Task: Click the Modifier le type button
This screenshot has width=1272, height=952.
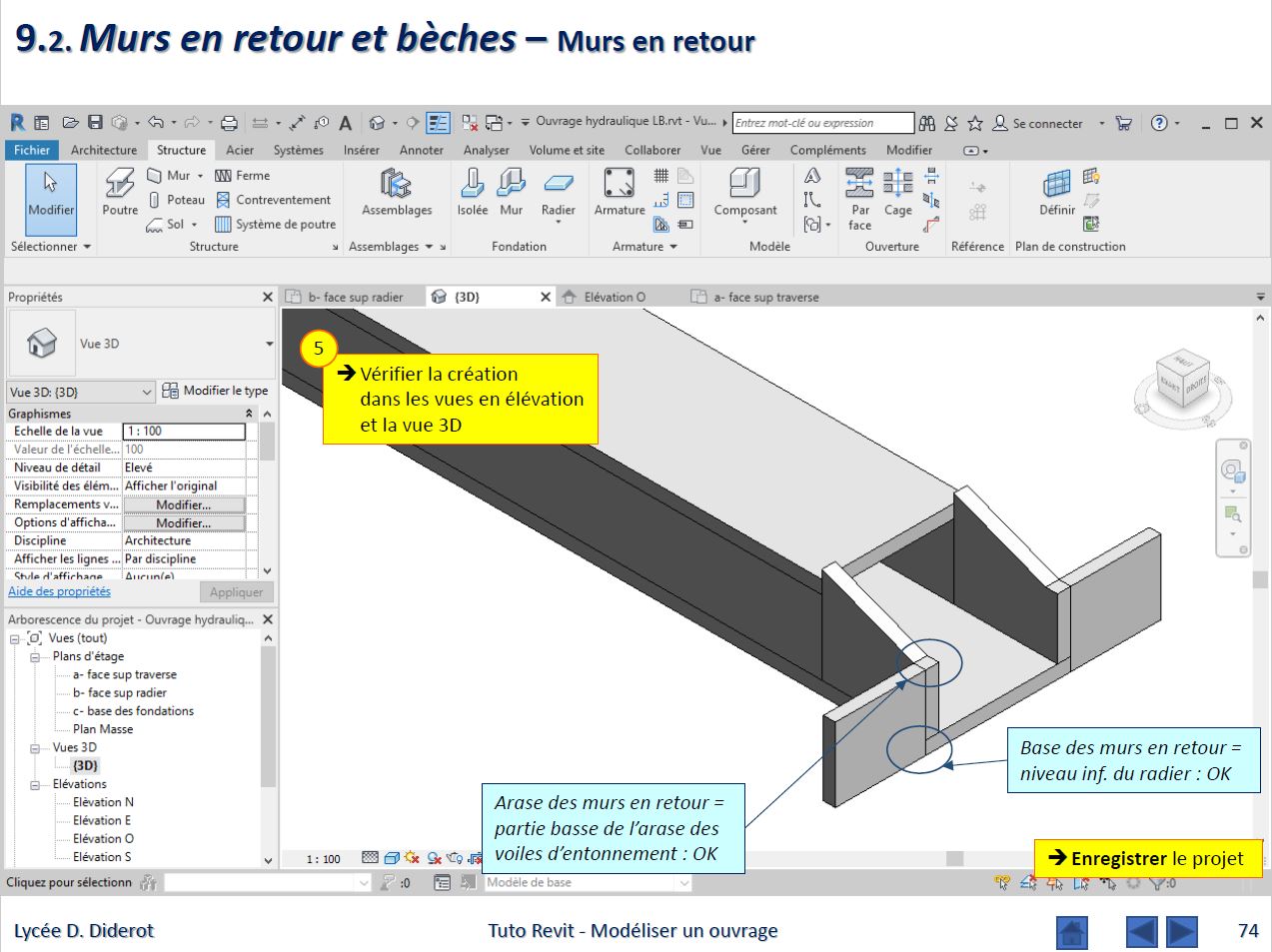Action: pyautogui.click(x=216, y=391)
